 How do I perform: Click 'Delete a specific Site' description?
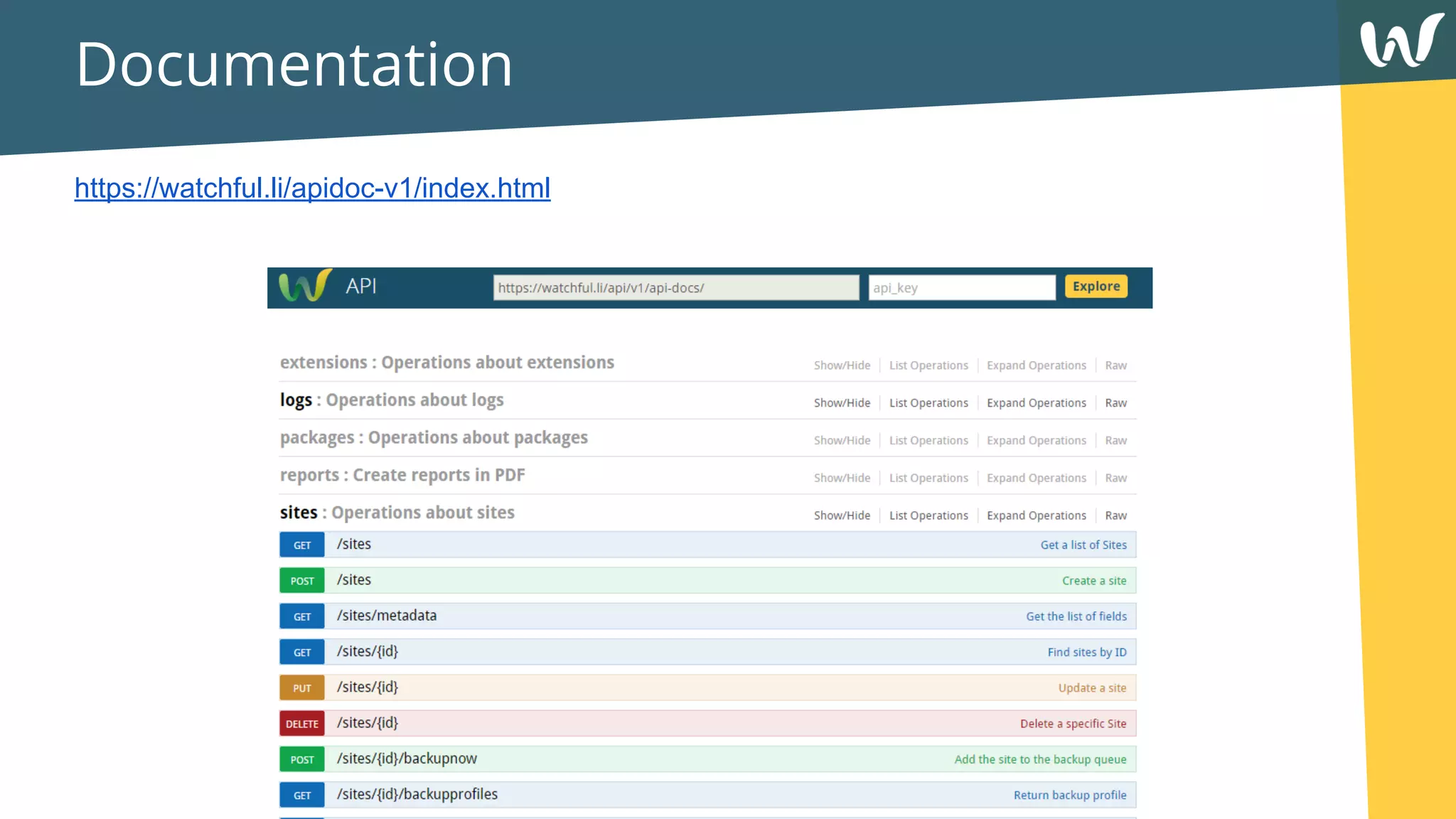pyautogui.click(x=1074, y=724)
